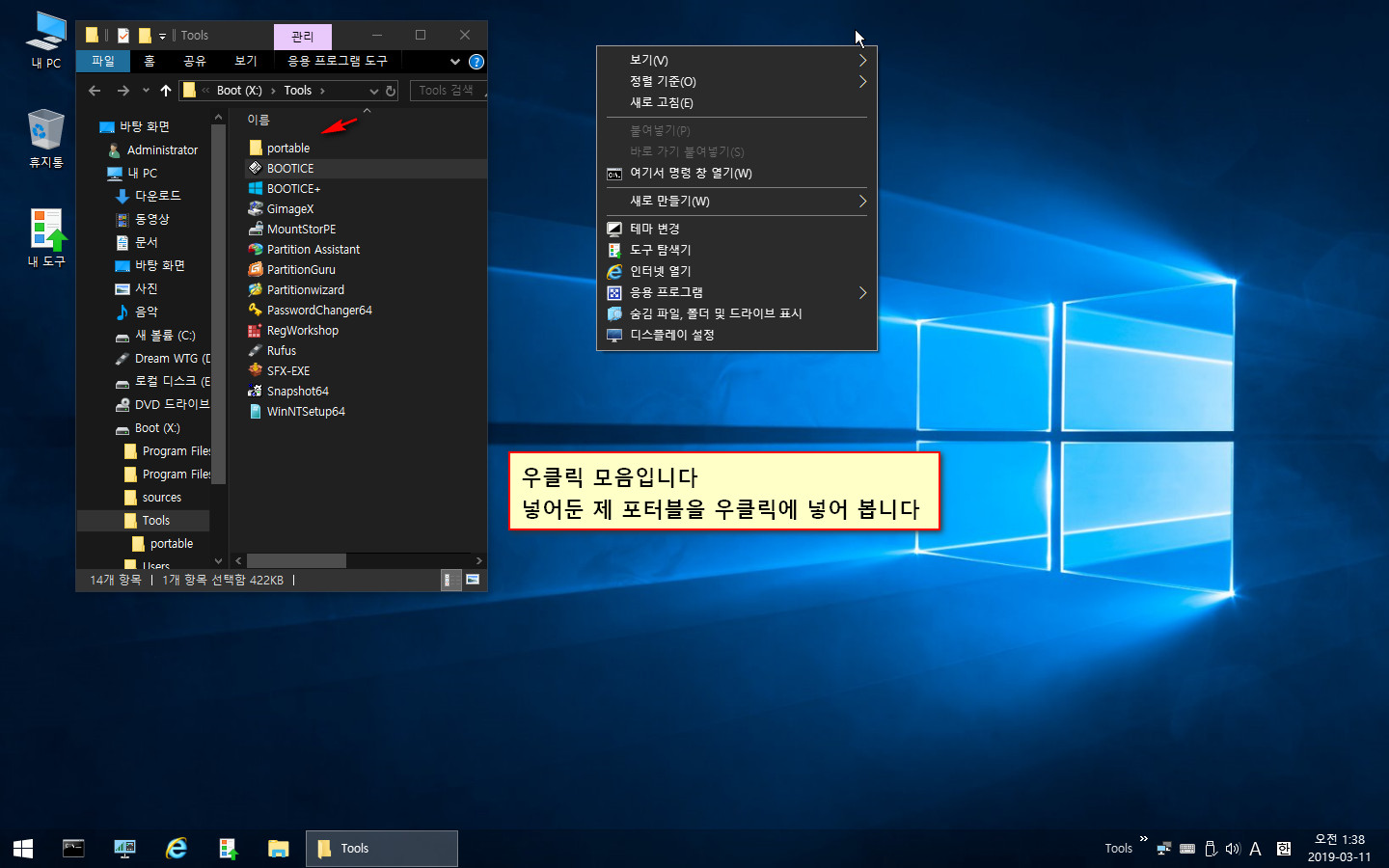Viewport: 1389px width, 868px height.
Task: Choose 여기서 명령 창 열기(W)
Action: (x=737, y=174)
